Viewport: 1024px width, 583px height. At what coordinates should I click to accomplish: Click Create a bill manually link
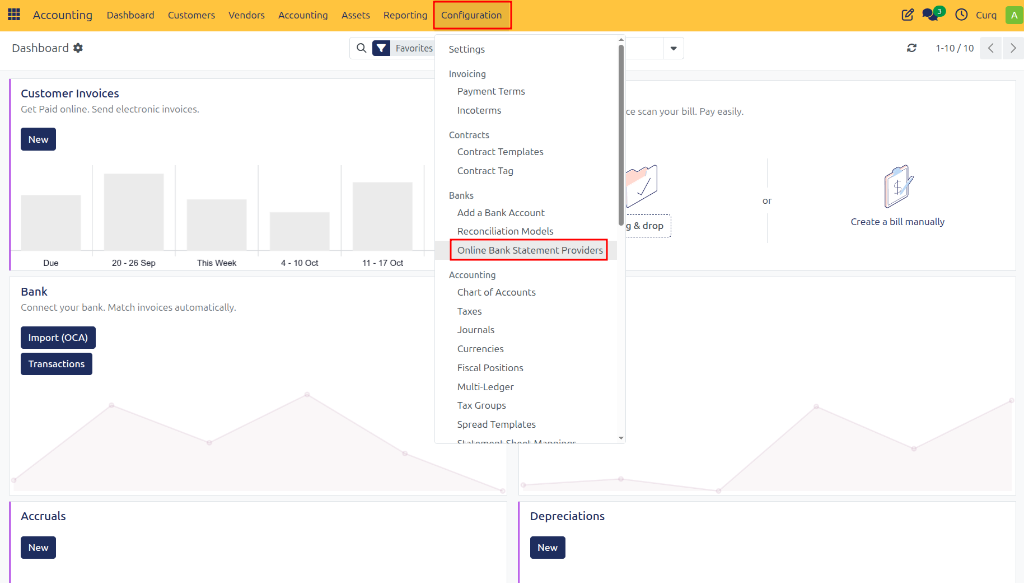(897, 222)
